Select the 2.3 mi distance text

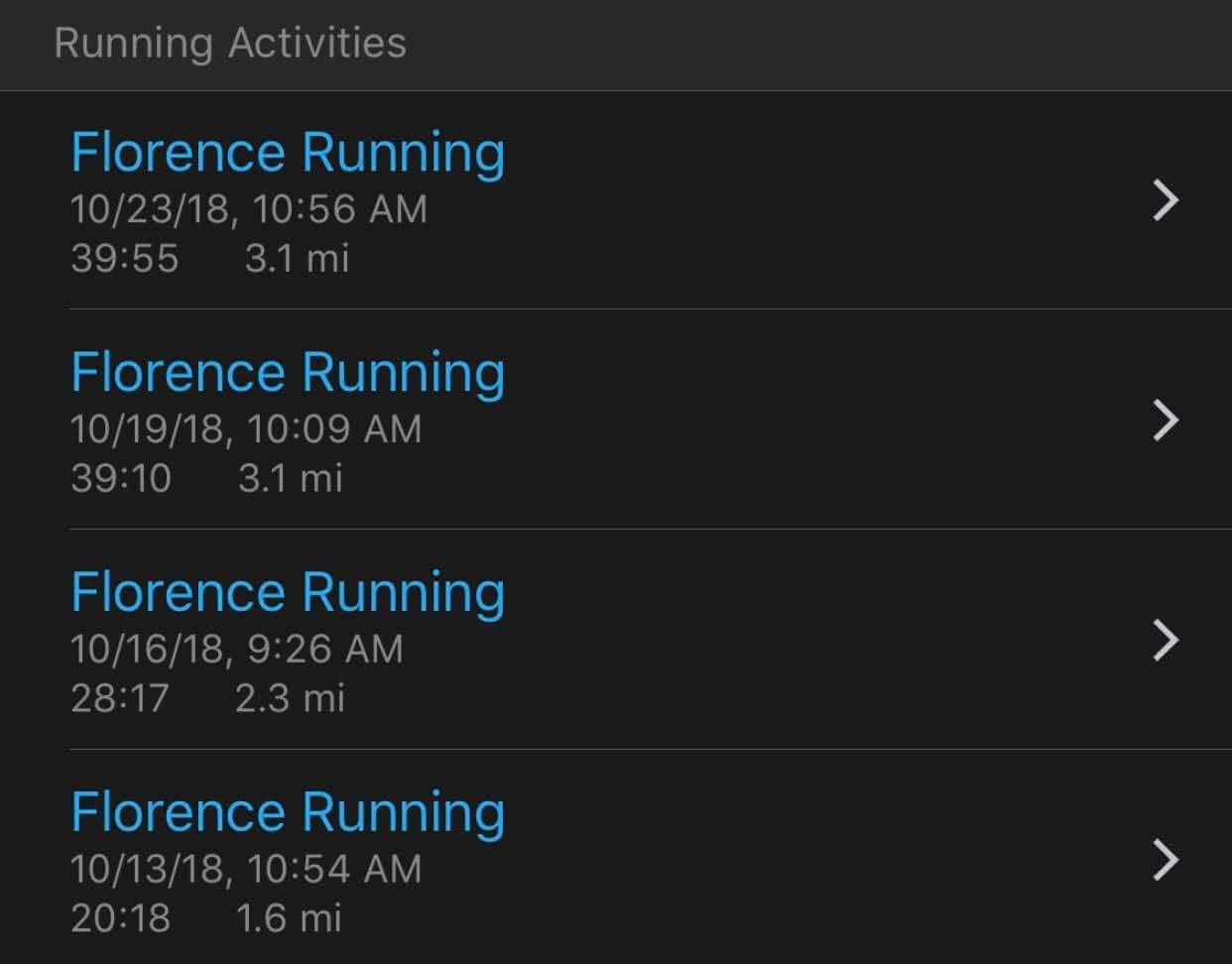point(290,699)
